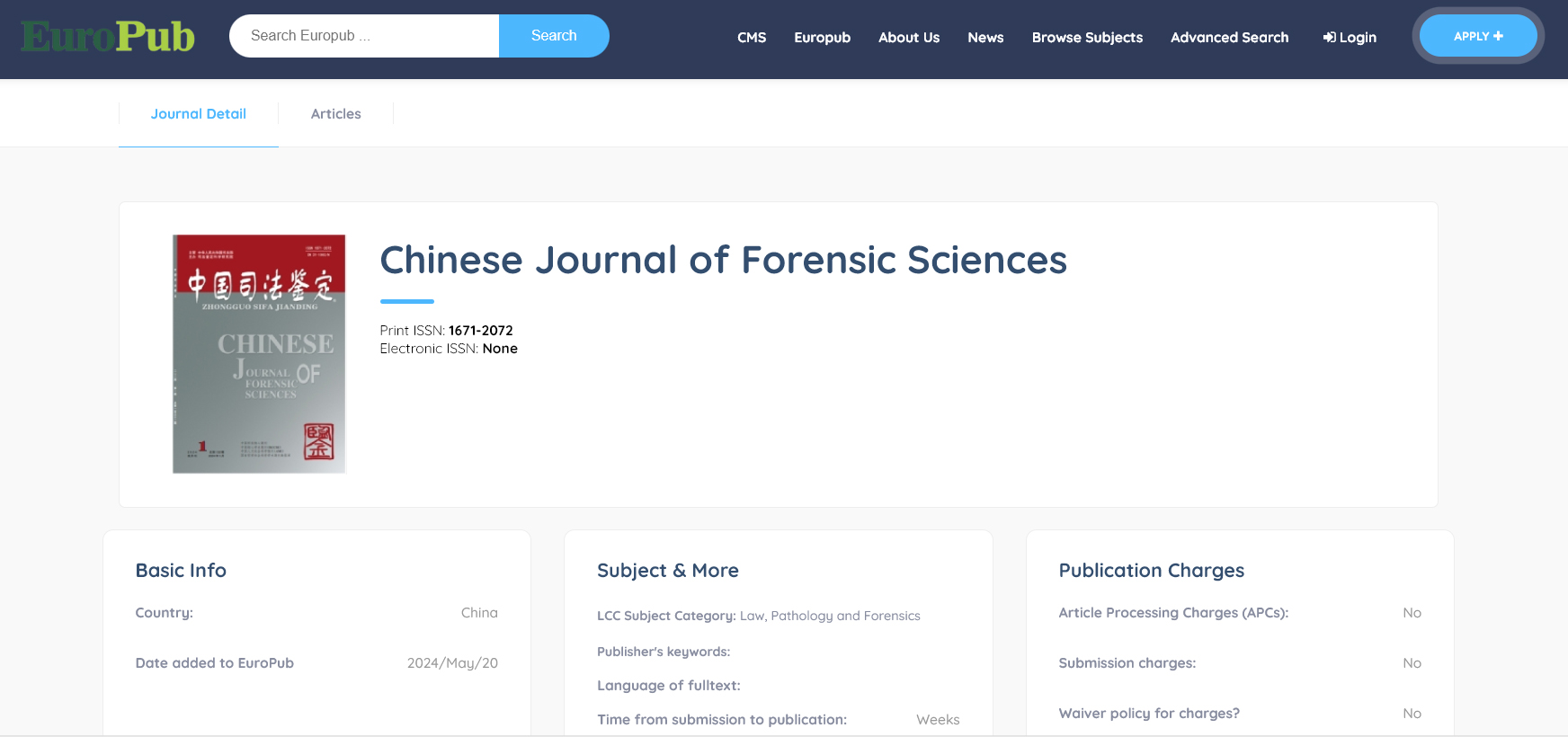The height and width of the screenshot is (737, 1568).
Task: Switch to the Articles tab
Action: 336,114
